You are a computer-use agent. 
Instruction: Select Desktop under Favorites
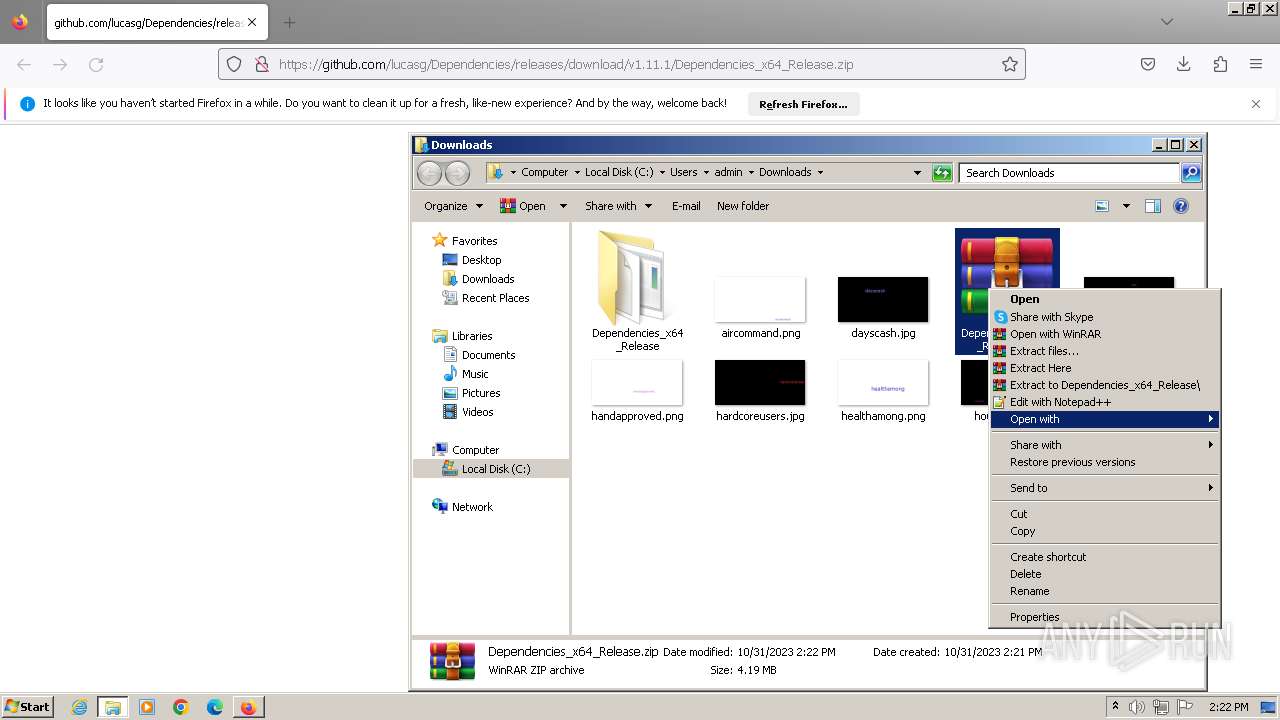click(481, 260)
